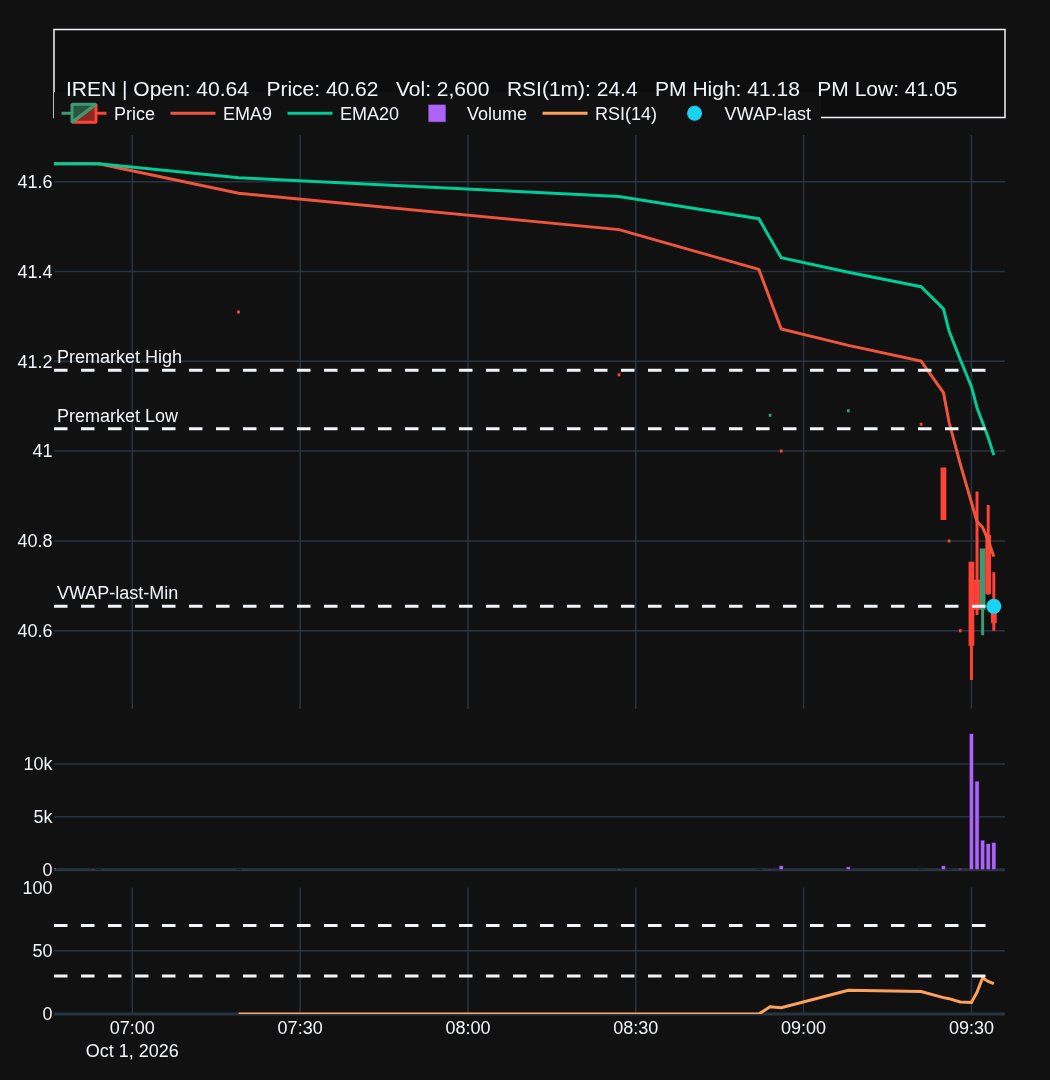1050x1080 pixels.
Task: Click the 08:00 x-axis tick label
Action: click(x=468, y=1028)
